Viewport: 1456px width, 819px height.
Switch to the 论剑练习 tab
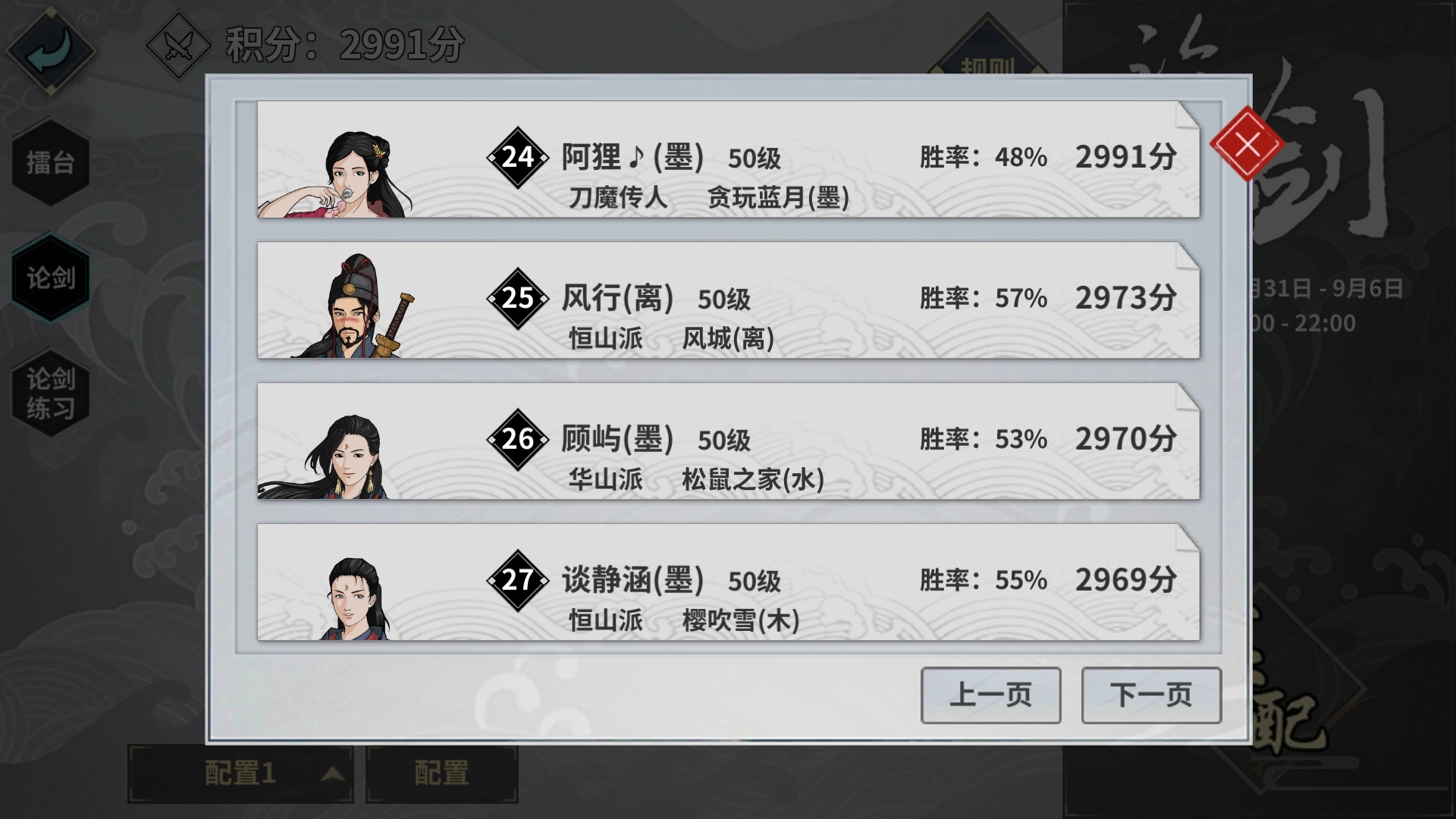(51, 393)
